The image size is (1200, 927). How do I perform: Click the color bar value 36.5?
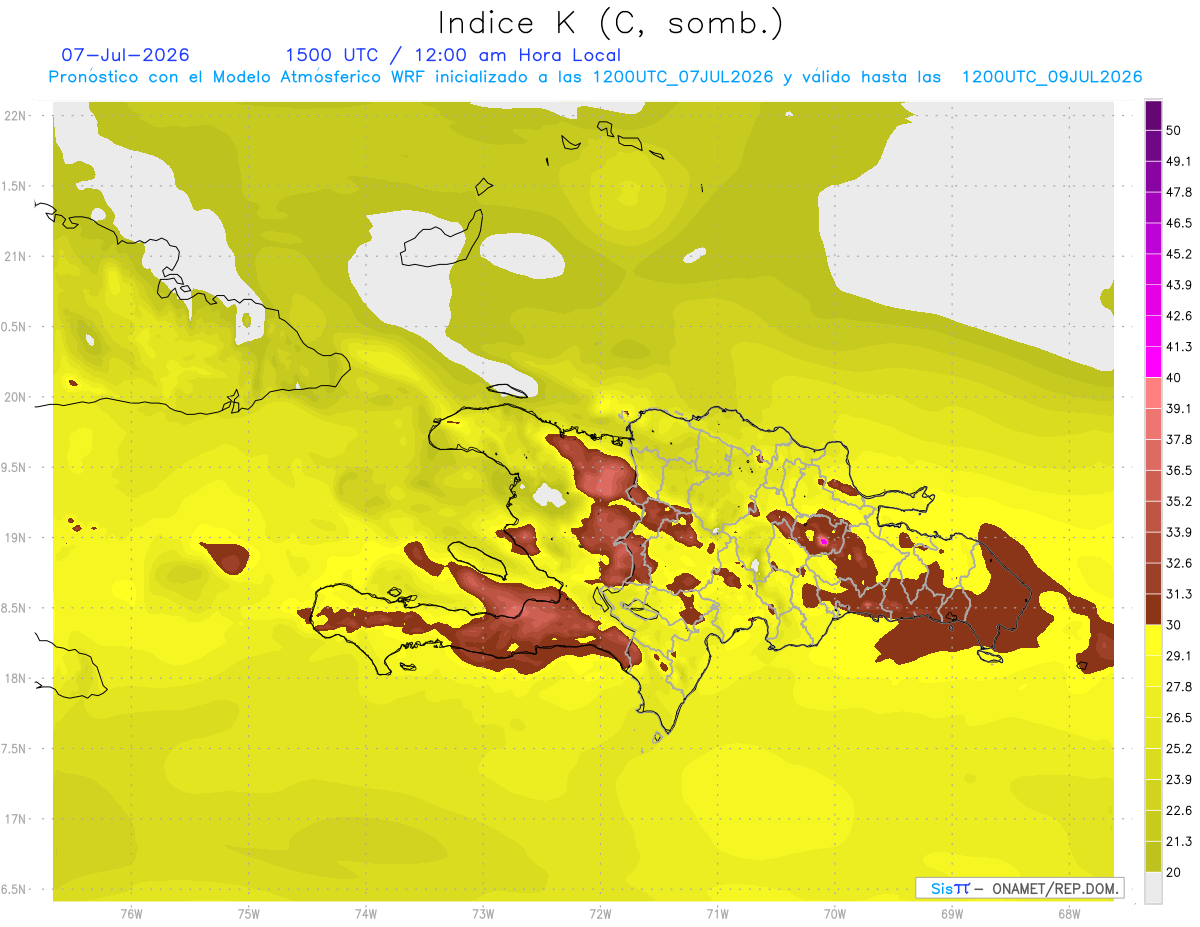(1179, 470)
